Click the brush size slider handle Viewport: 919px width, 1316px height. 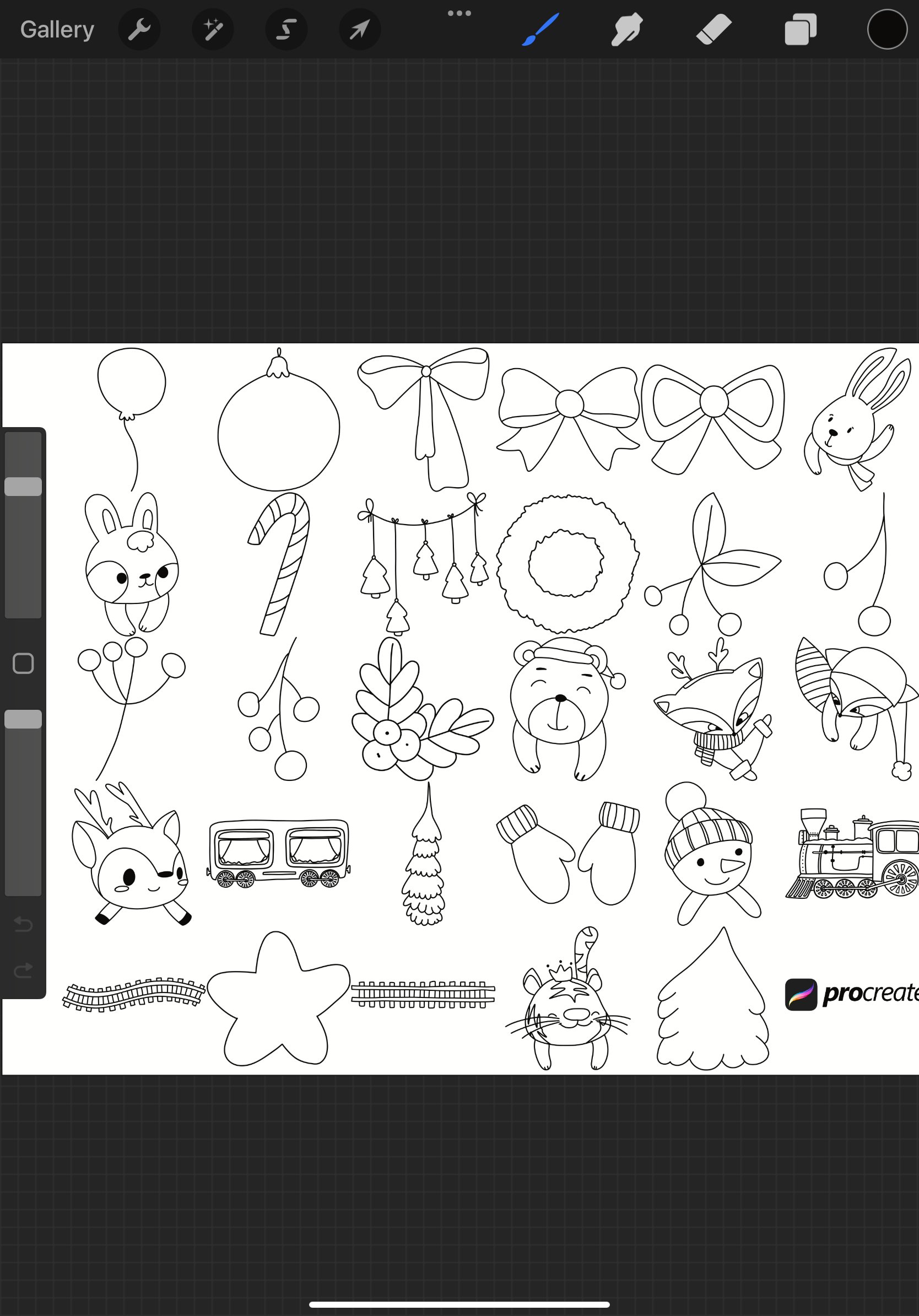(23, 487)
